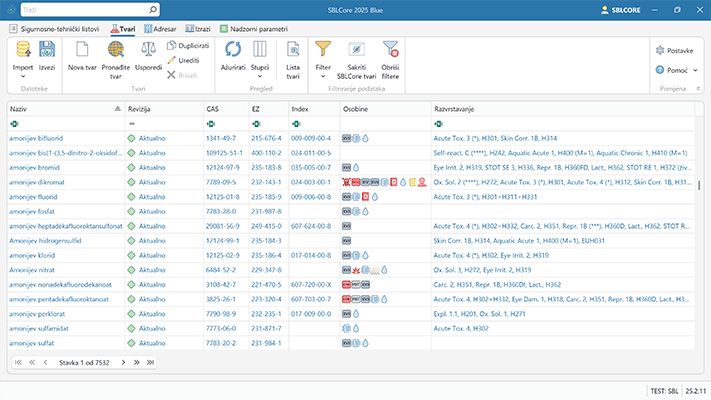Viewport: 711px width, 400px height.
Task: Open the Pomoć help dropdown
Action: coord(676,70)
